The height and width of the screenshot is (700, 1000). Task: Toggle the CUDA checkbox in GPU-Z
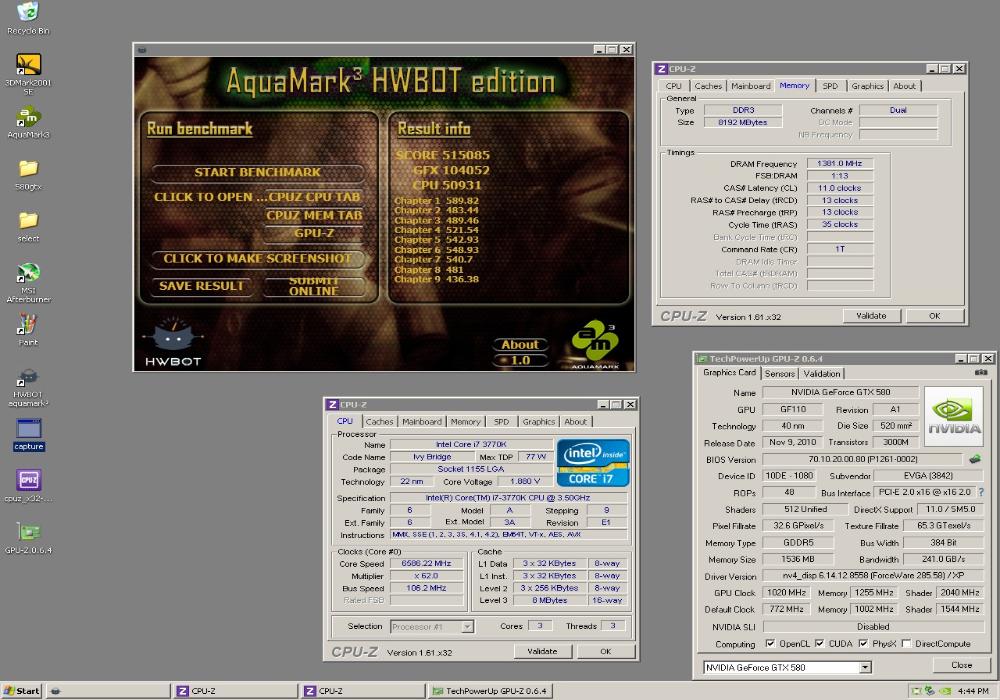(820, 643)
